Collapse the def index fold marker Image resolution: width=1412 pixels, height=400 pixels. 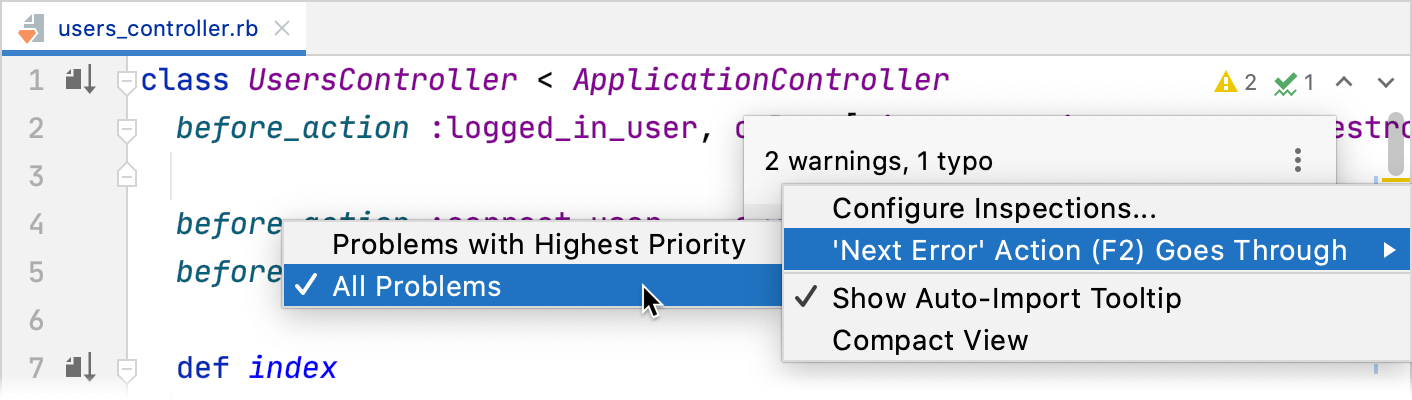(126, 369)
